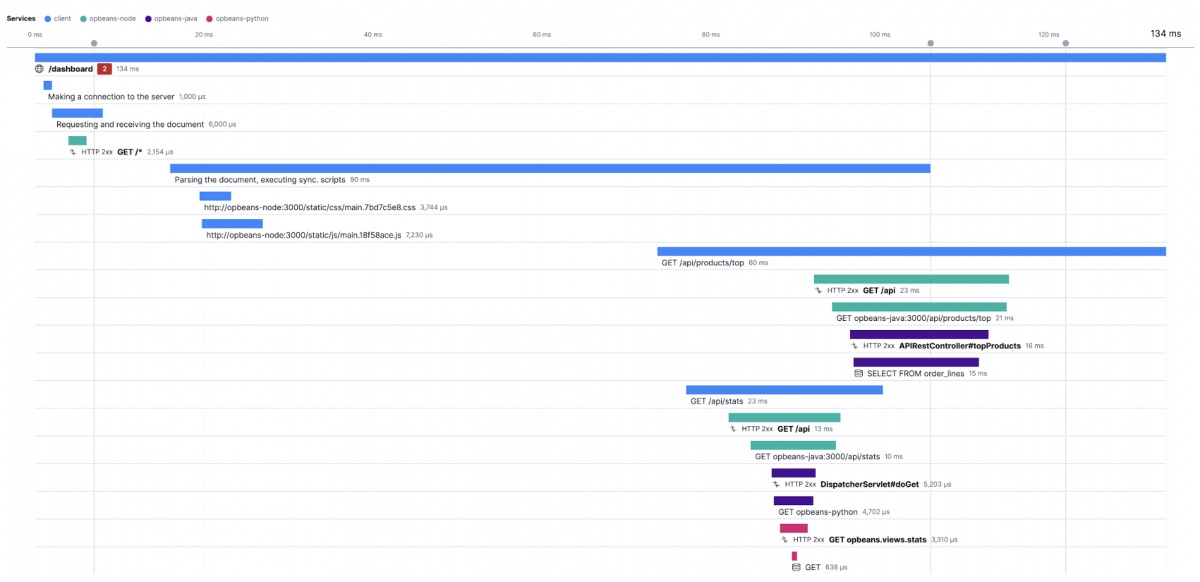
Task: Click transaction icon beside APIRestController#topProducts row
Action: [855, 346]
